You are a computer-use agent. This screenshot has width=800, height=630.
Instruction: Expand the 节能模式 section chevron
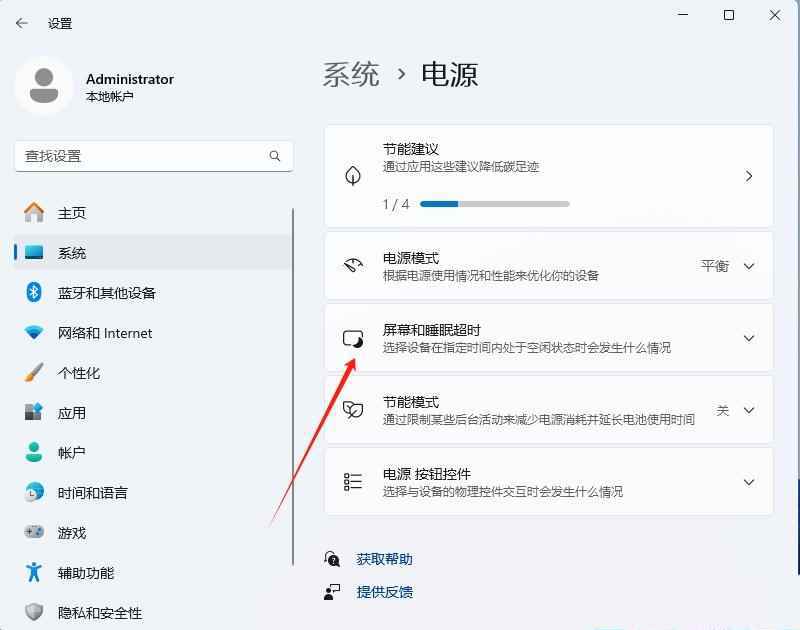pyautogui.click(x=748, y=410)
